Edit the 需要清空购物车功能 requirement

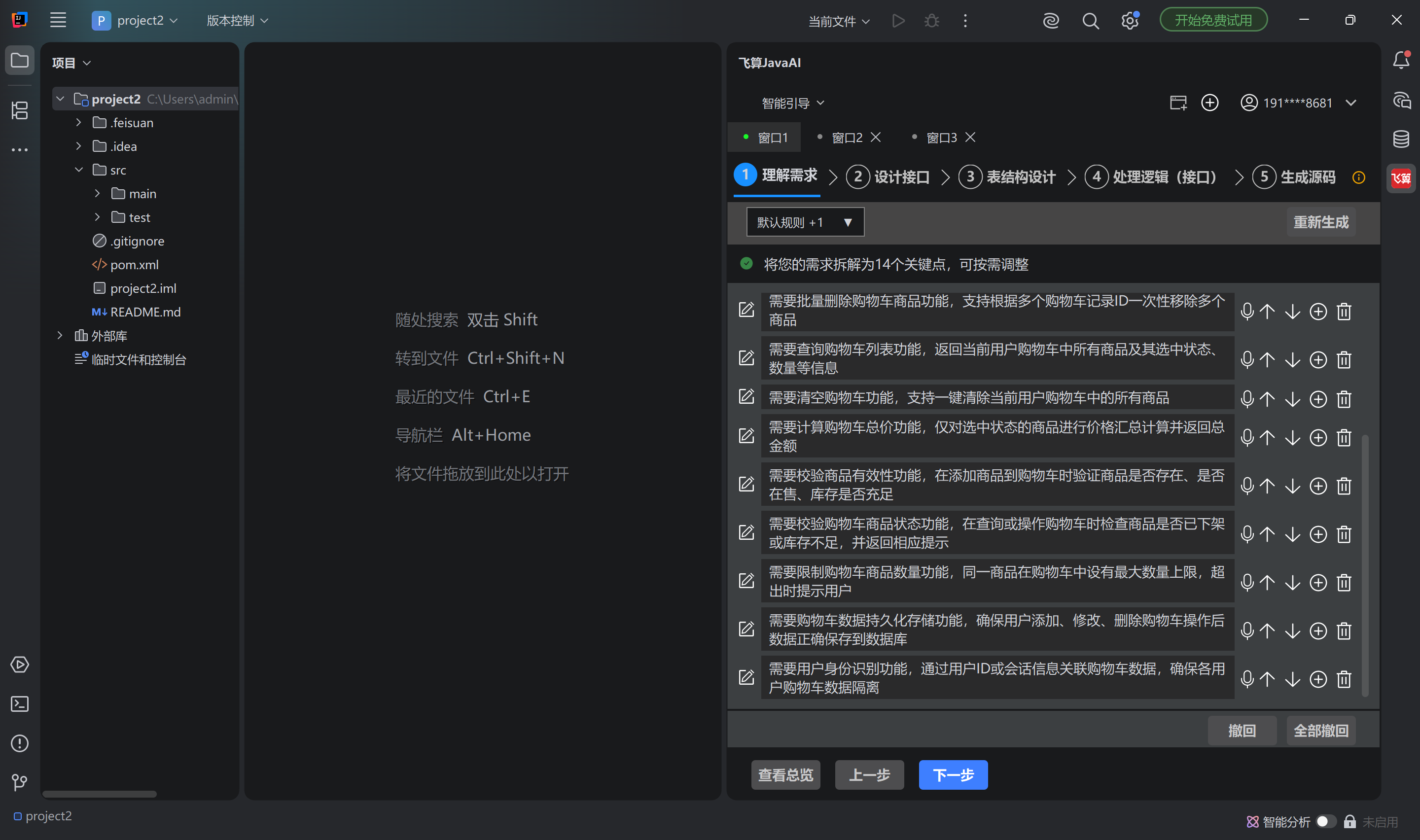[x=746, y=397]
